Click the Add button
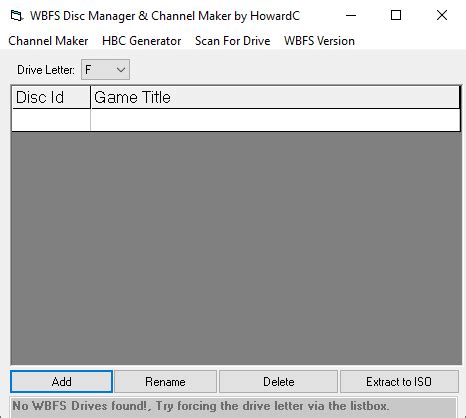This screenshot has width=466, height=418. [61, 382]
